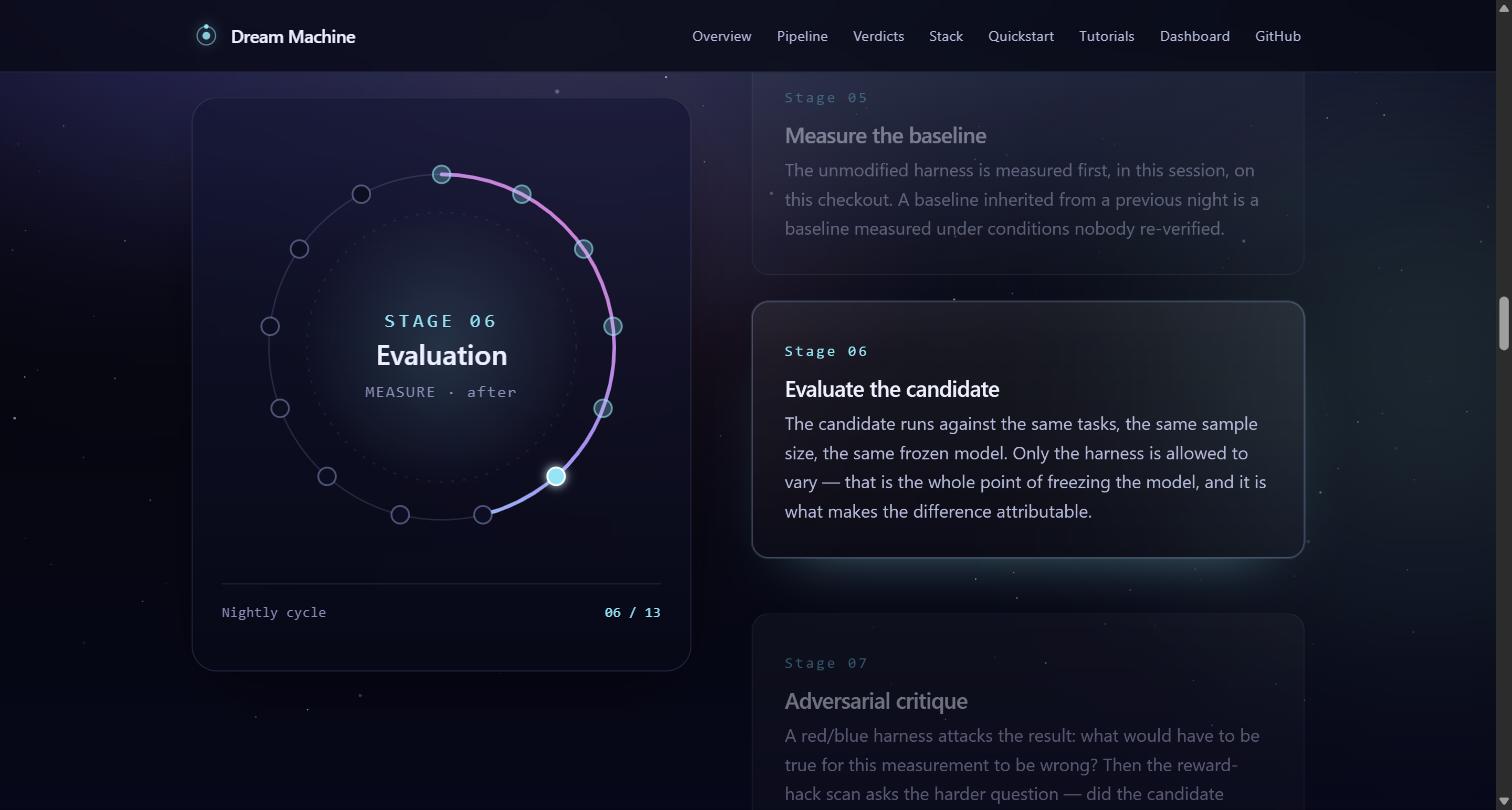This screenshot has height=810, width=1512.
Task: Click the "STAGE 06" label inside the dial
Action: tap(441, 321)
